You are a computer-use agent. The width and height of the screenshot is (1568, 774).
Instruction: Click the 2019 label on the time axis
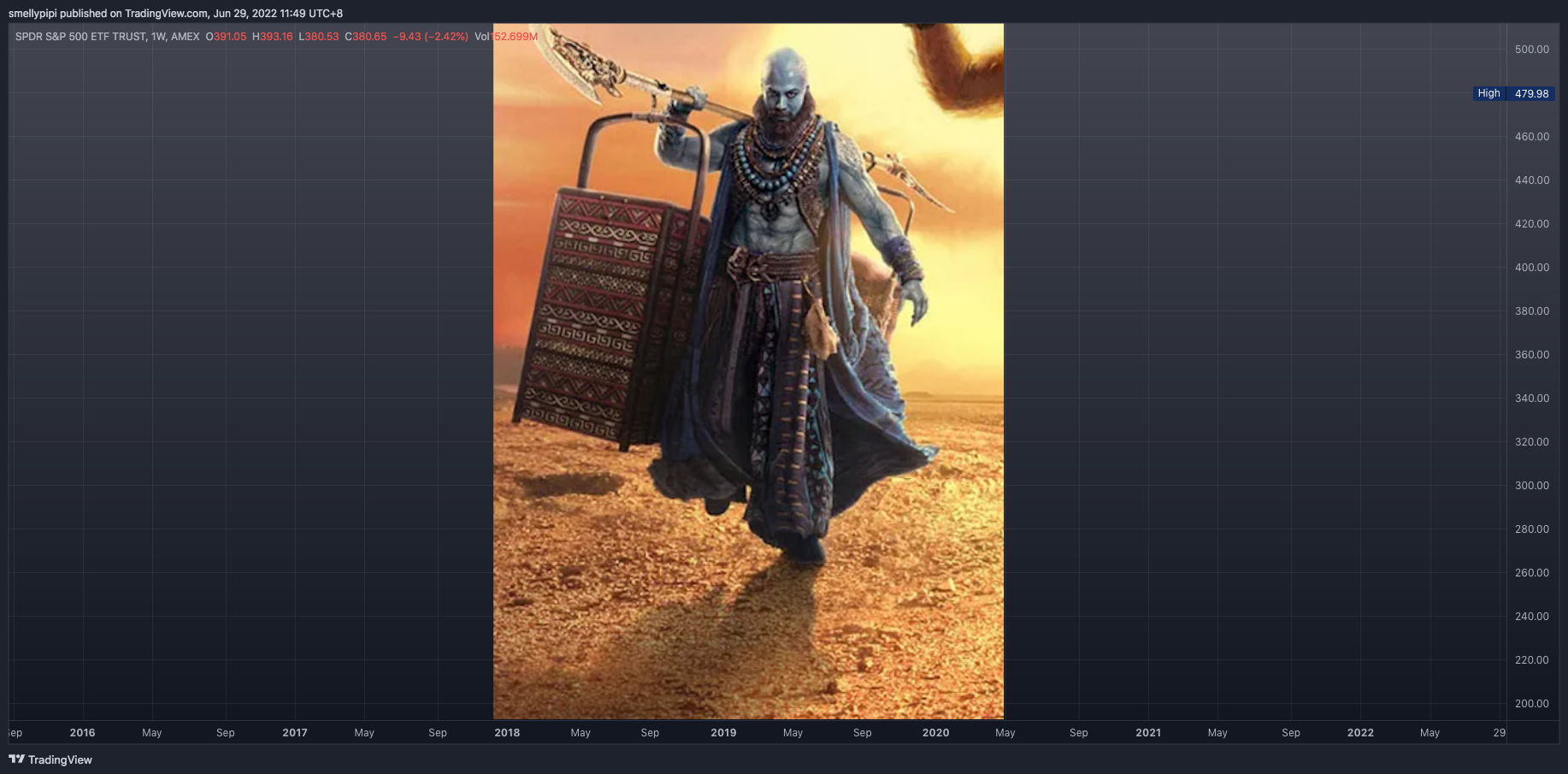[723, 733]
